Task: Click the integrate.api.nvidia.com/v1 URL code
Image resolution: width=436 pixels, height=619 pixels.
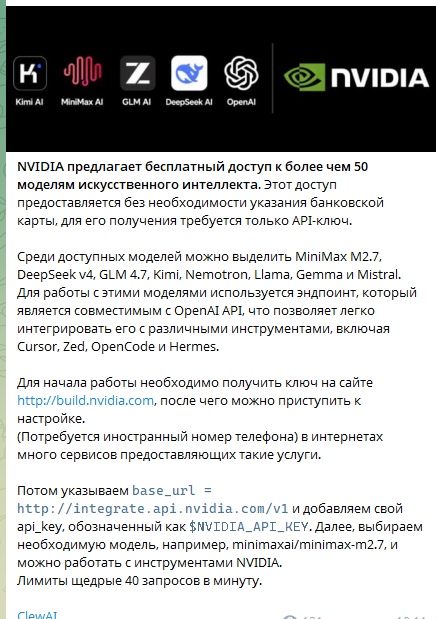Action: point(152,508)
